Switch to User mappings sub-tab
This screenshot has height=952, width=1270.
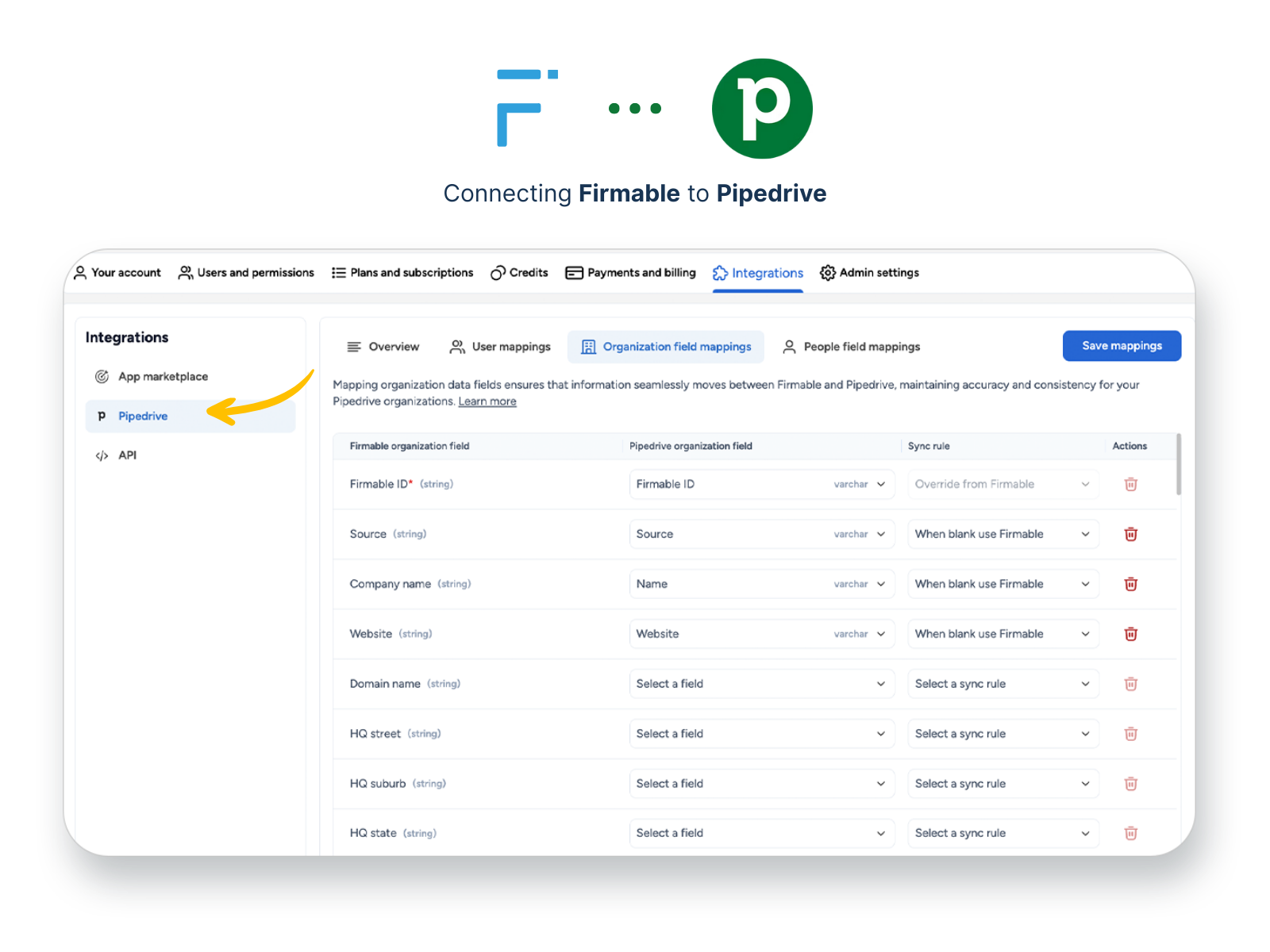point(500,347)
